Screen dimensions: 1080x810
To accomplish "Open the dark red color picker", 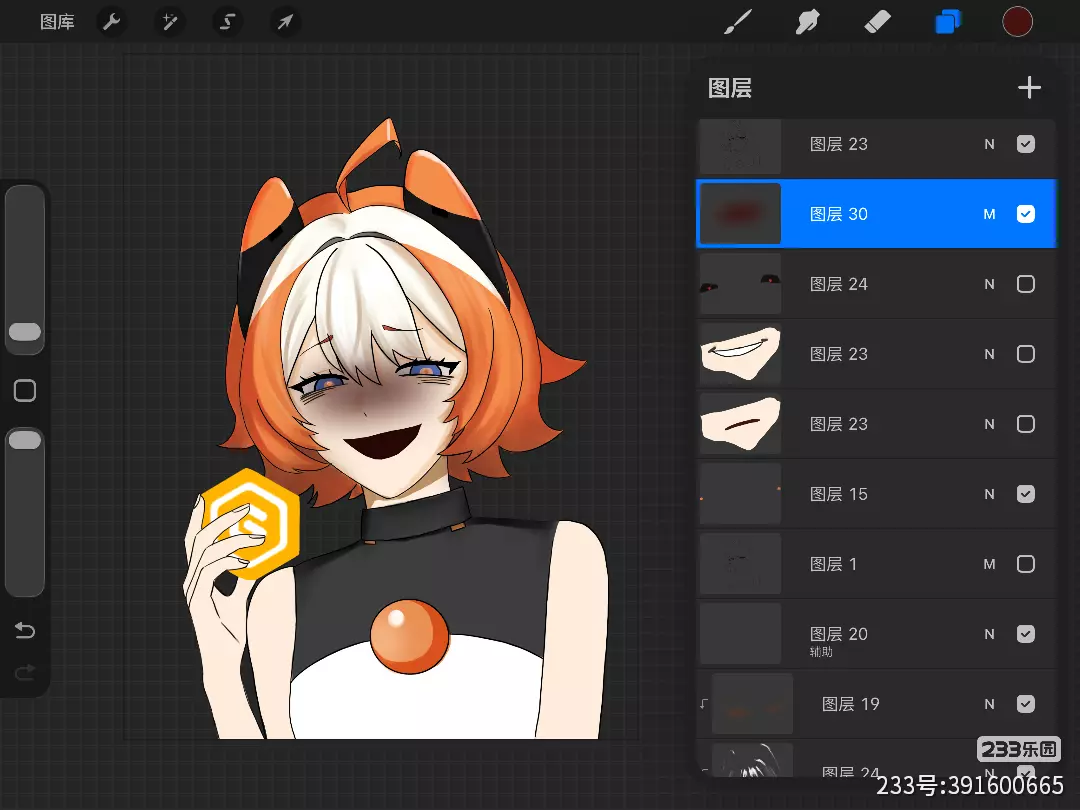I will point(1017,22).
